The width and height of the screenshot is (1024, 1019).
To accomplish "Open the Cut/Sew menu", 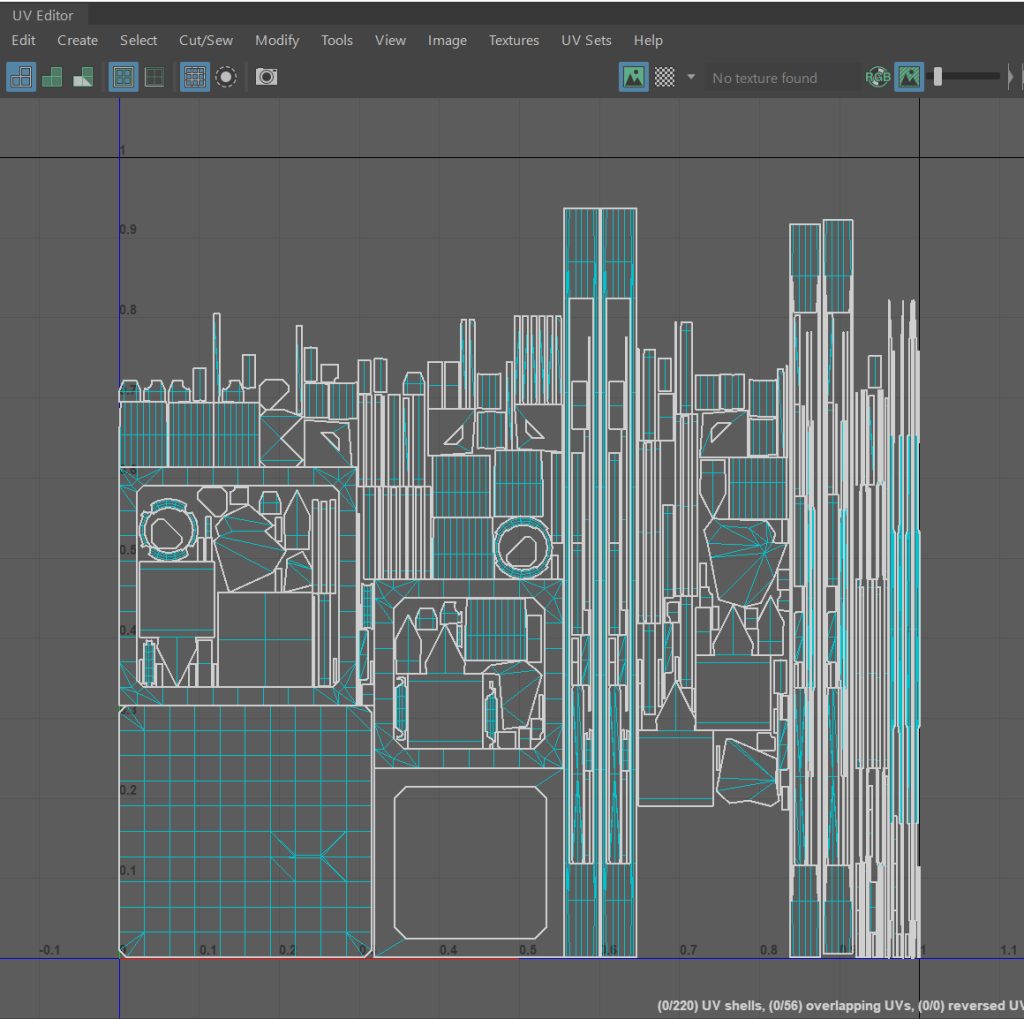I will pyautogui.click(x=206, y=40).
